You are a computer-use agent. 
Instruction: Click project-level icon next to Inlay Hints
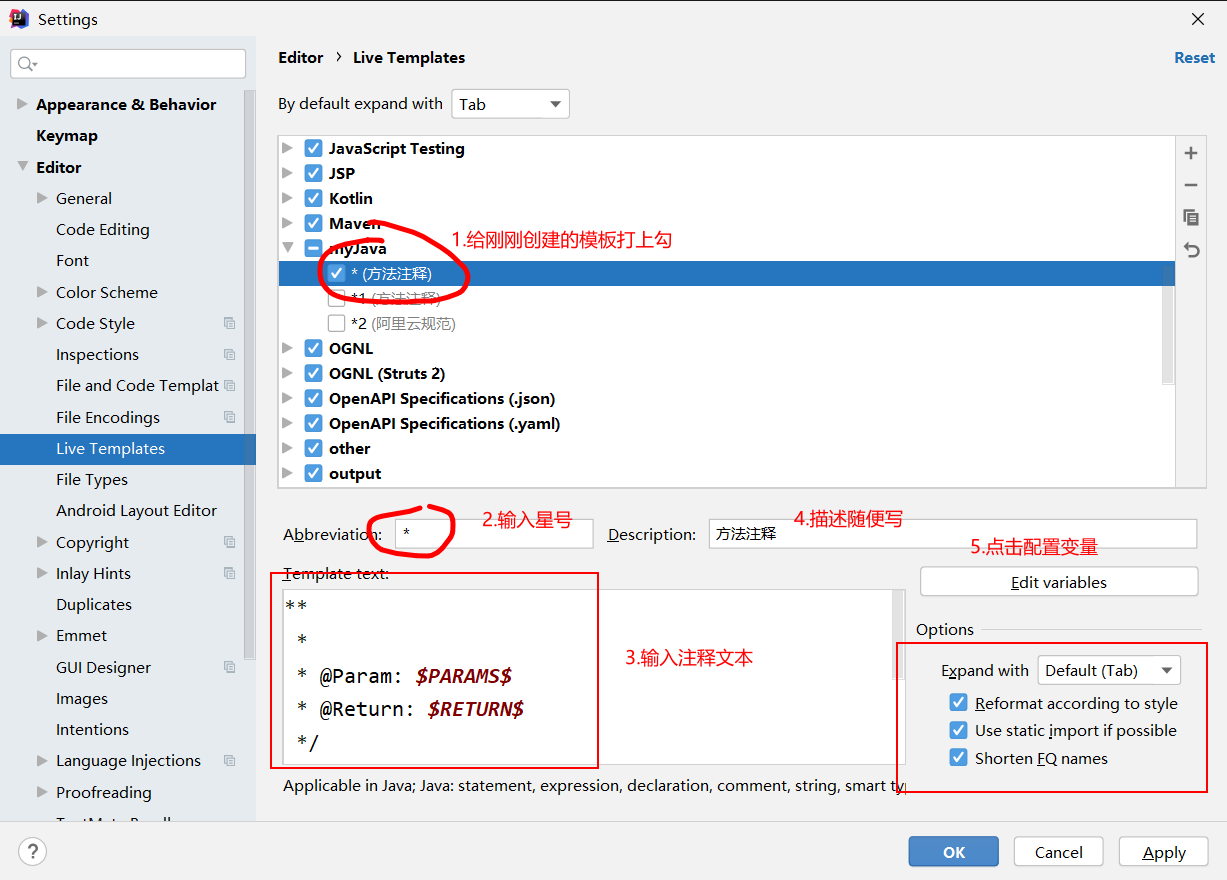pos(230,573)
